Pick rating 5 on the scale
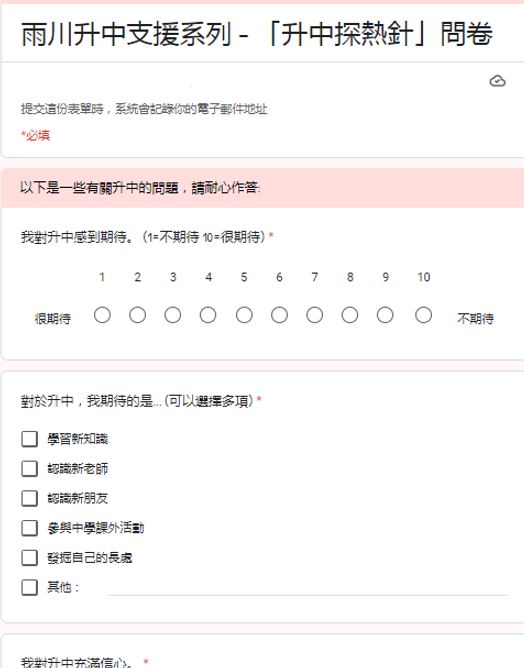This screenshot has height=668, width=524. pos(244,315)
